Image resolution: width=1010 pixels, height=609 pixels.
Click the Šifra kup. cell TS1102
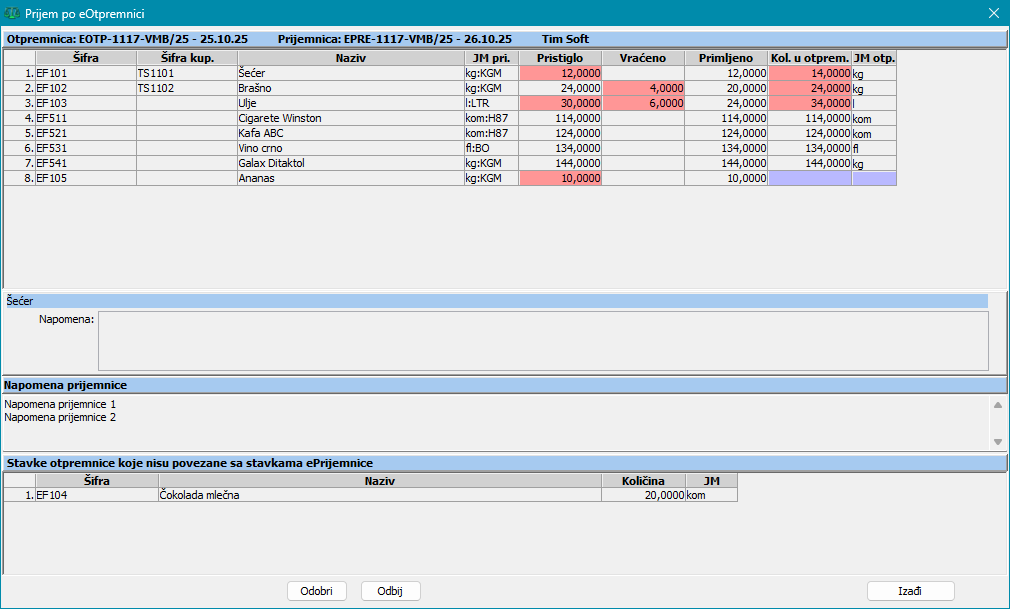coord(186,88)
